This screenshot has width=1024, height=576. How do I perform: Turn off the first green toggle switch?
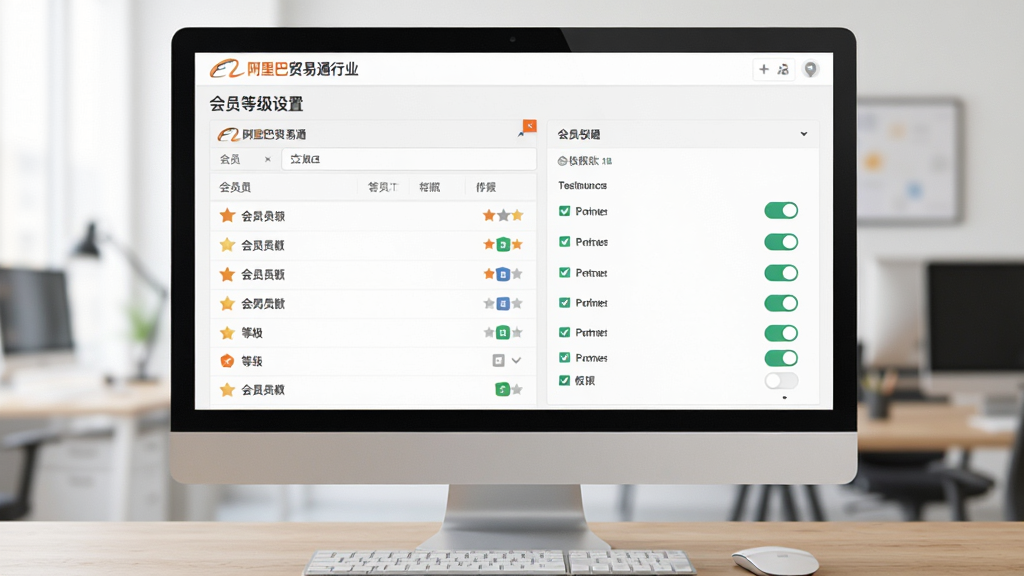781,210
